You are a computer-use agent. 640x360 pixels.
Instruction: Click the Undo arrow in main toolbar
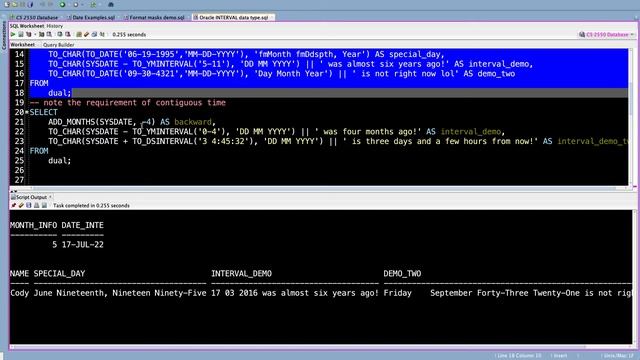point(42,4)
